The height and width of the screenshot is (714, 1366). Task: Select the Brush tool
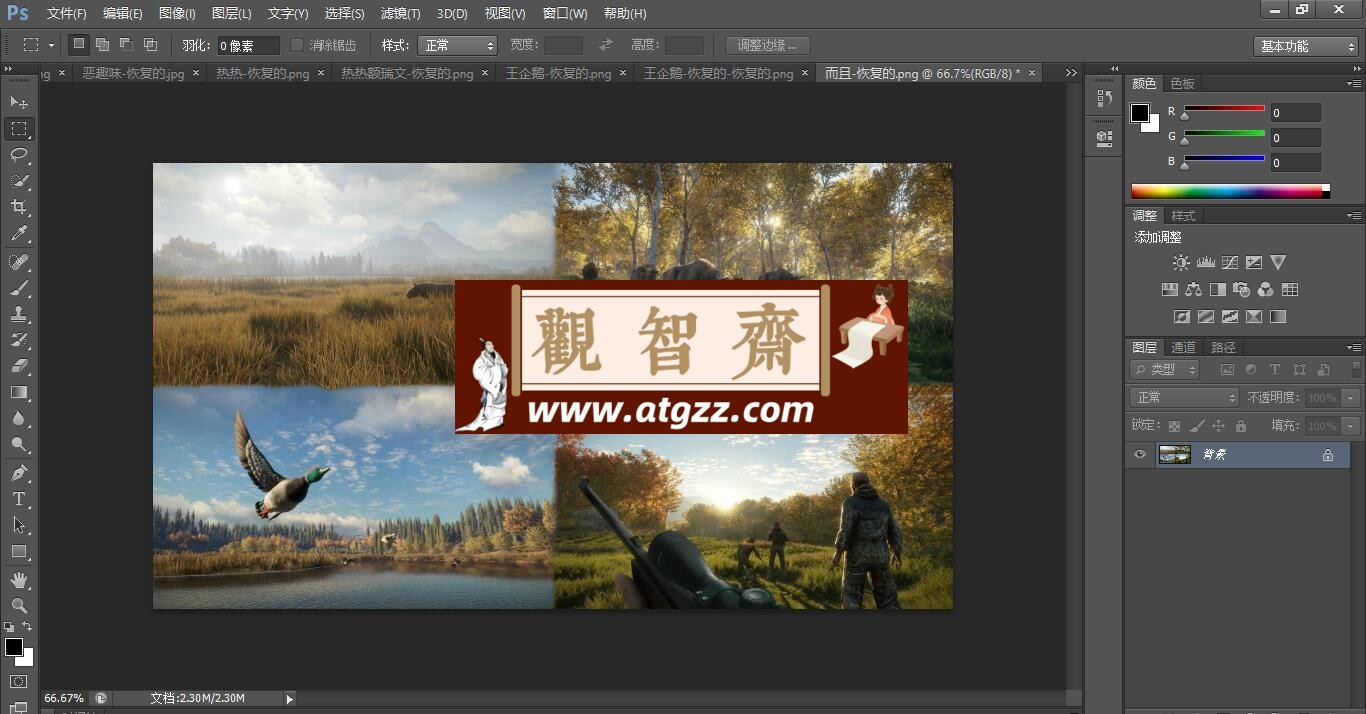pyautogui.click(x=19, y=288)
